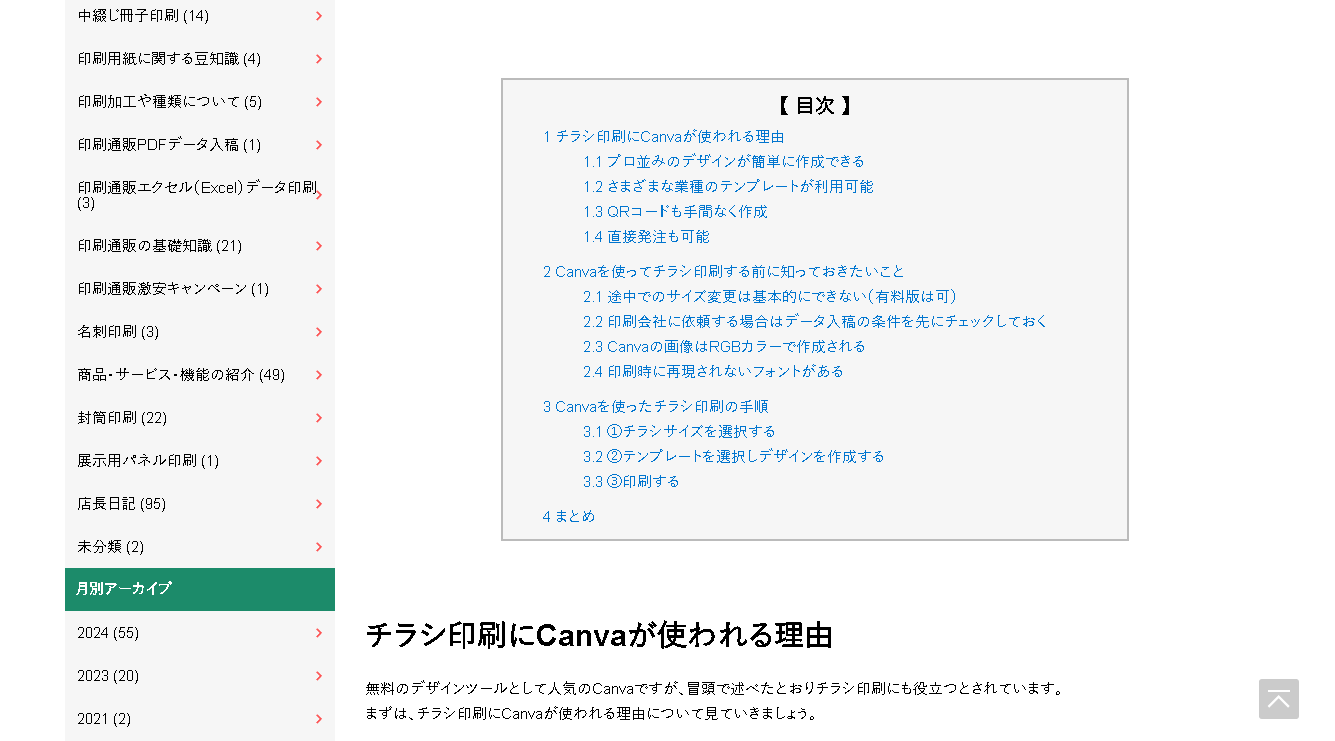The height and width of the screenshot is (741, 1335).
Task: Jump to 1.3 QRコードも手間なく作成
Action: point(675,212)
